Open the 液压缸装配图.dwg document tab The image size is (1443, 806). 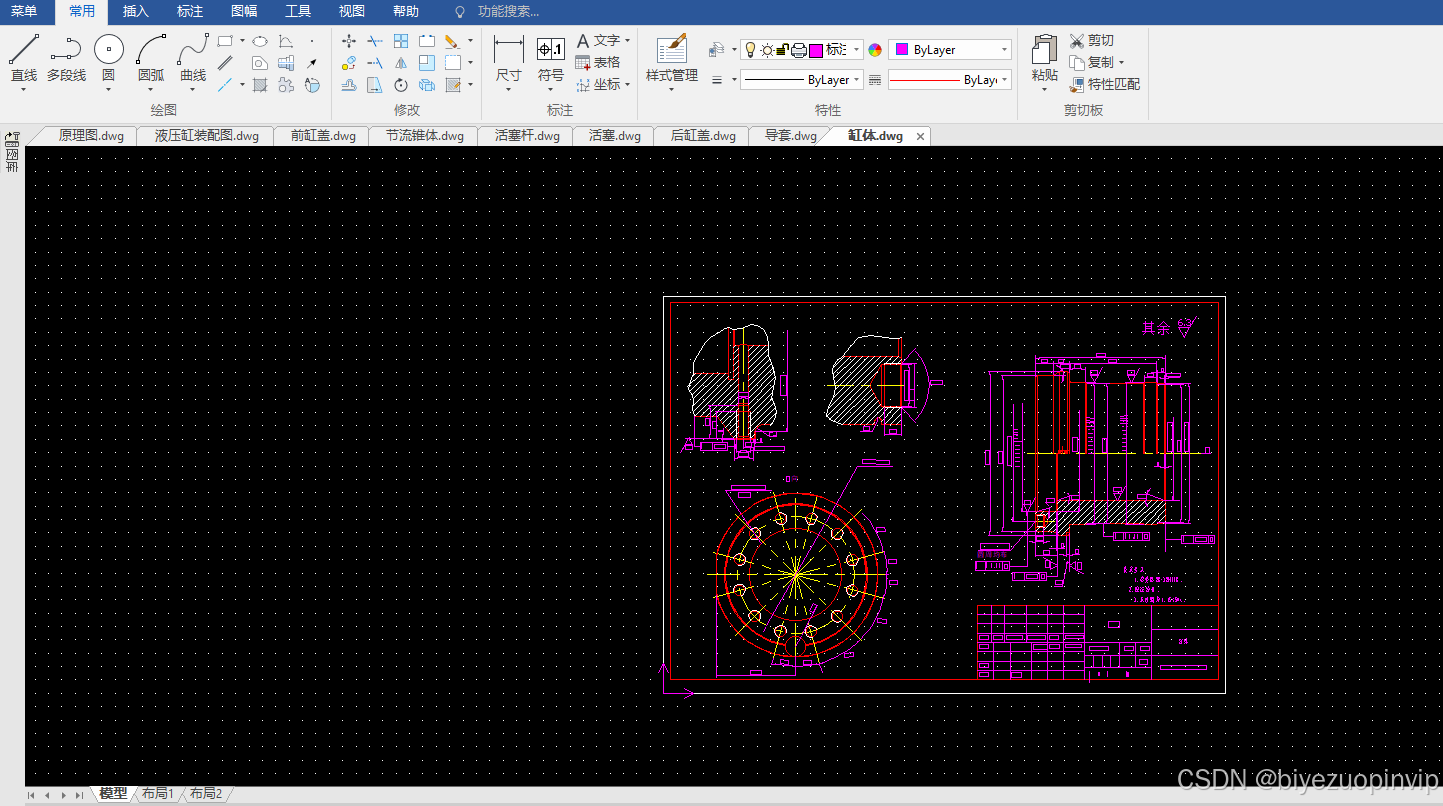(206, 136)
